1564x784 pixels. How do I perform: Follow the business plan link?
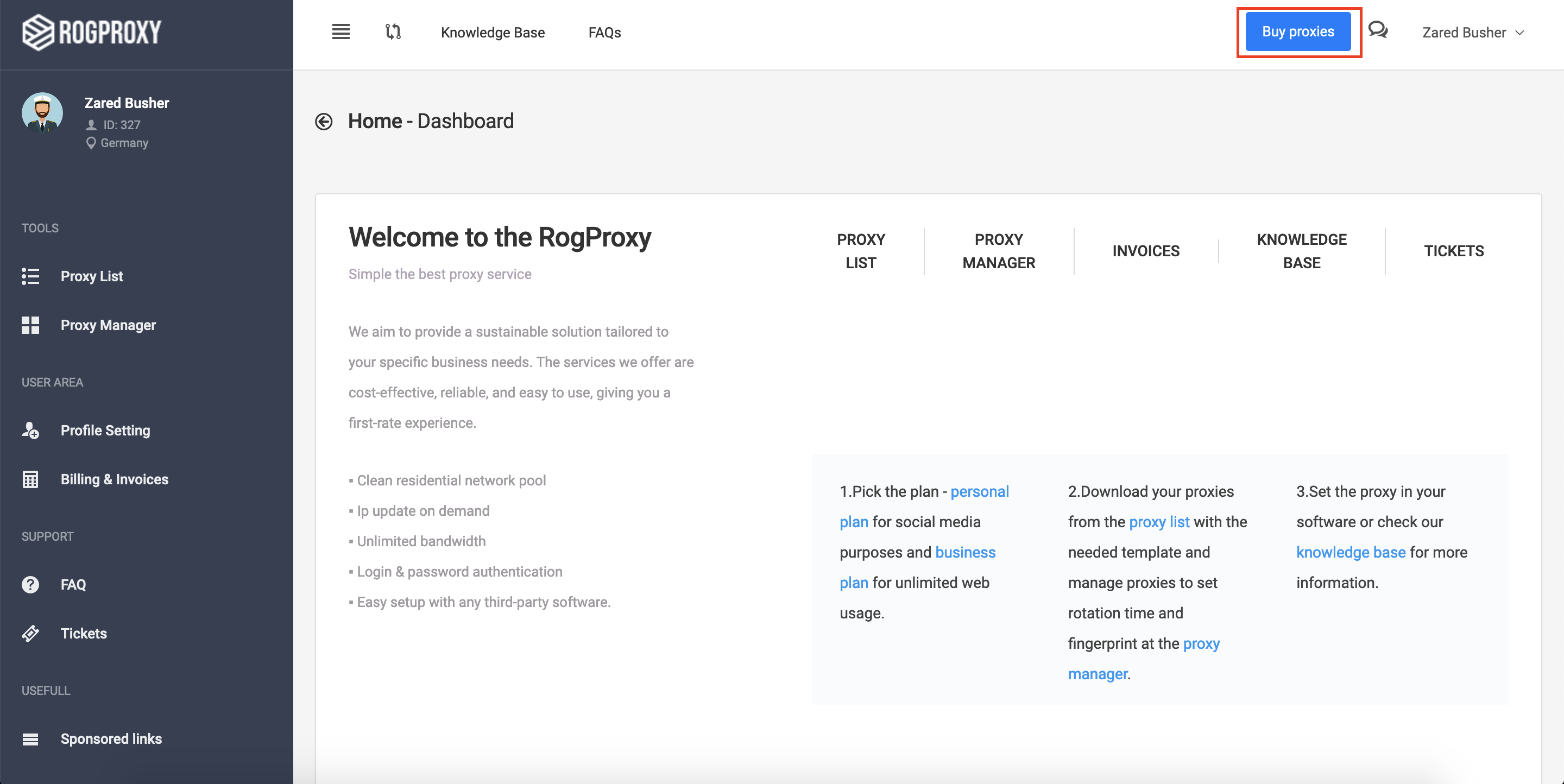(966, 552)
